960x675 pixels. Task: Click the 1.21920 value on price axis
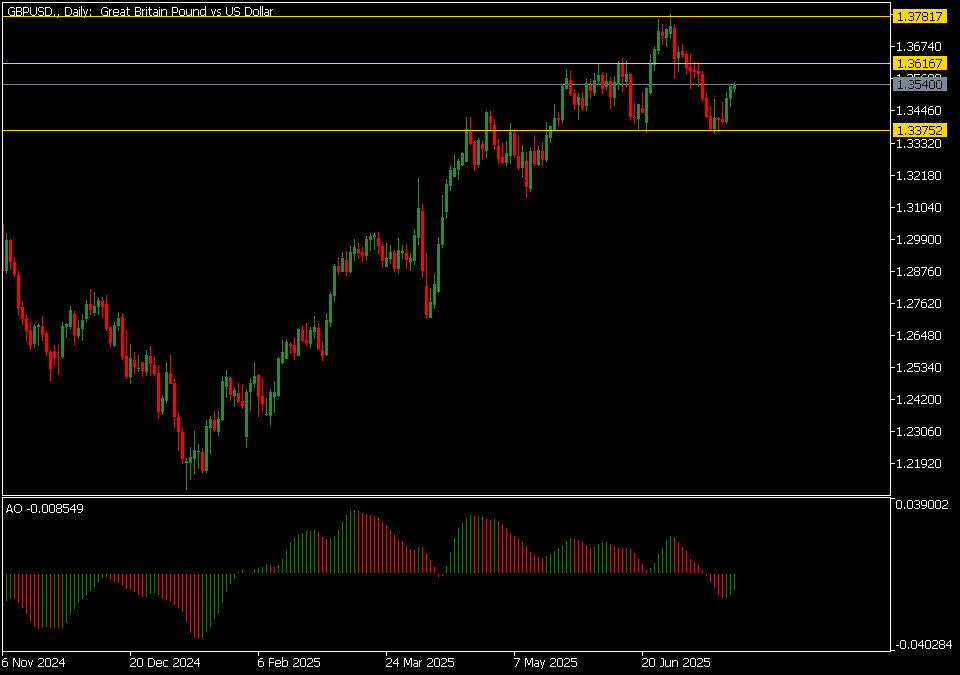click(920, 464)
